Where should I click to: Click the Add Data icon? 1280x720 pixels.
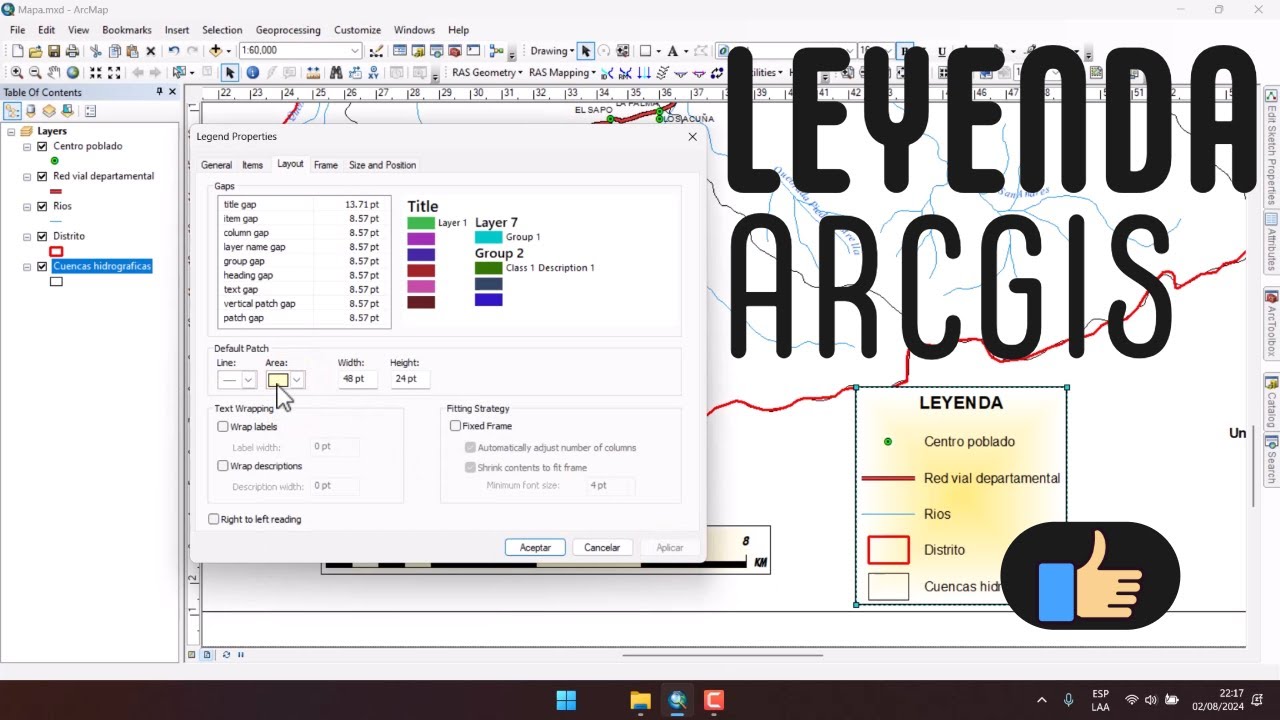(215, 51)
